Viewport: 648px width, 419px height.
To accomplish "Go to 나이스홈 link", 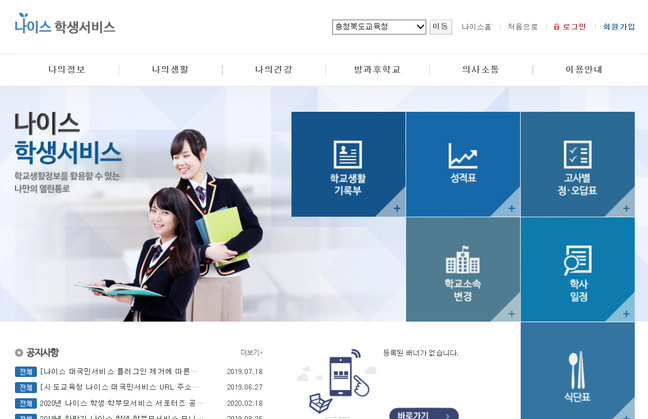I will tap(476, 27).
